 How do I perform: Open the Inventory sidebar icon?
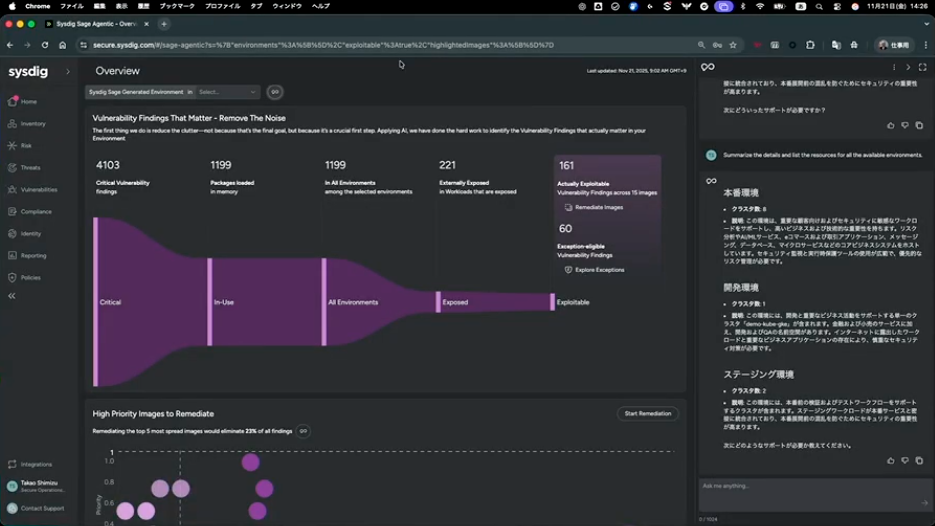pyautogui.click(x=12, y=123)
